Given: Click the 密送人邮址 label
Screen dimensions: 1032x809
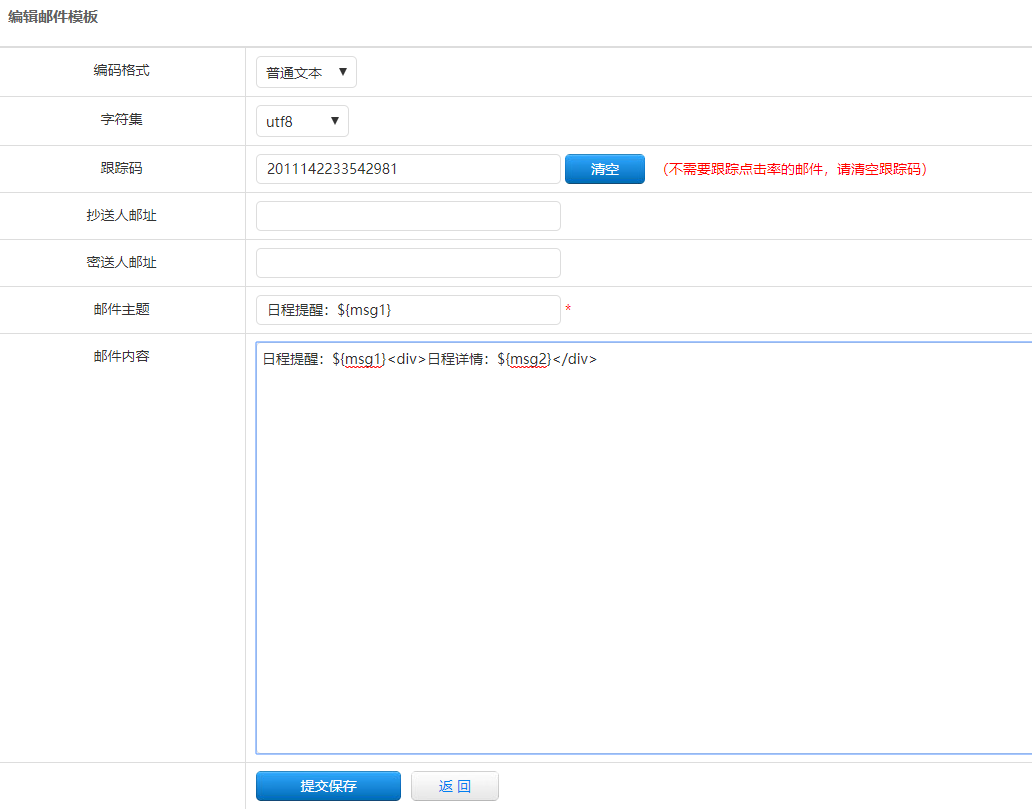Looking at the screenshot, I should click(x=122, y=262).
